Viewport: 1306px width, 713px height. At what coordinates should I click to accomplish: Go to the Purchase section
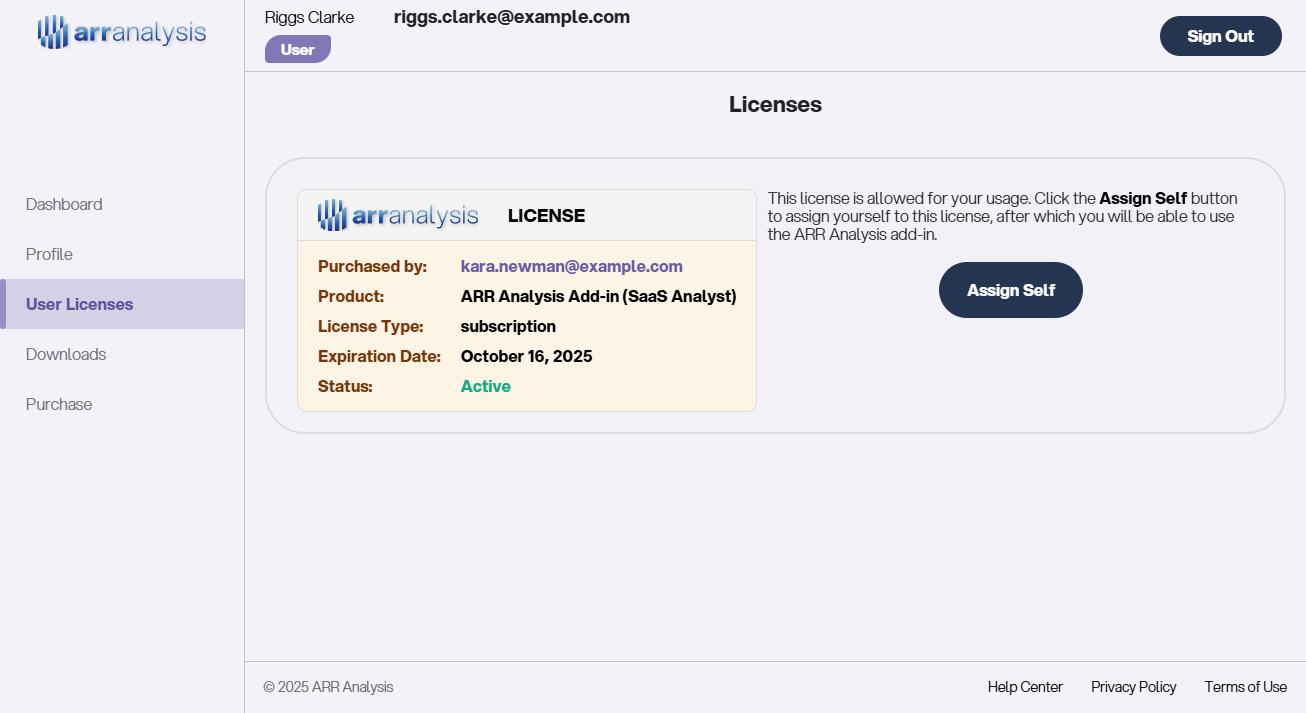58,404
